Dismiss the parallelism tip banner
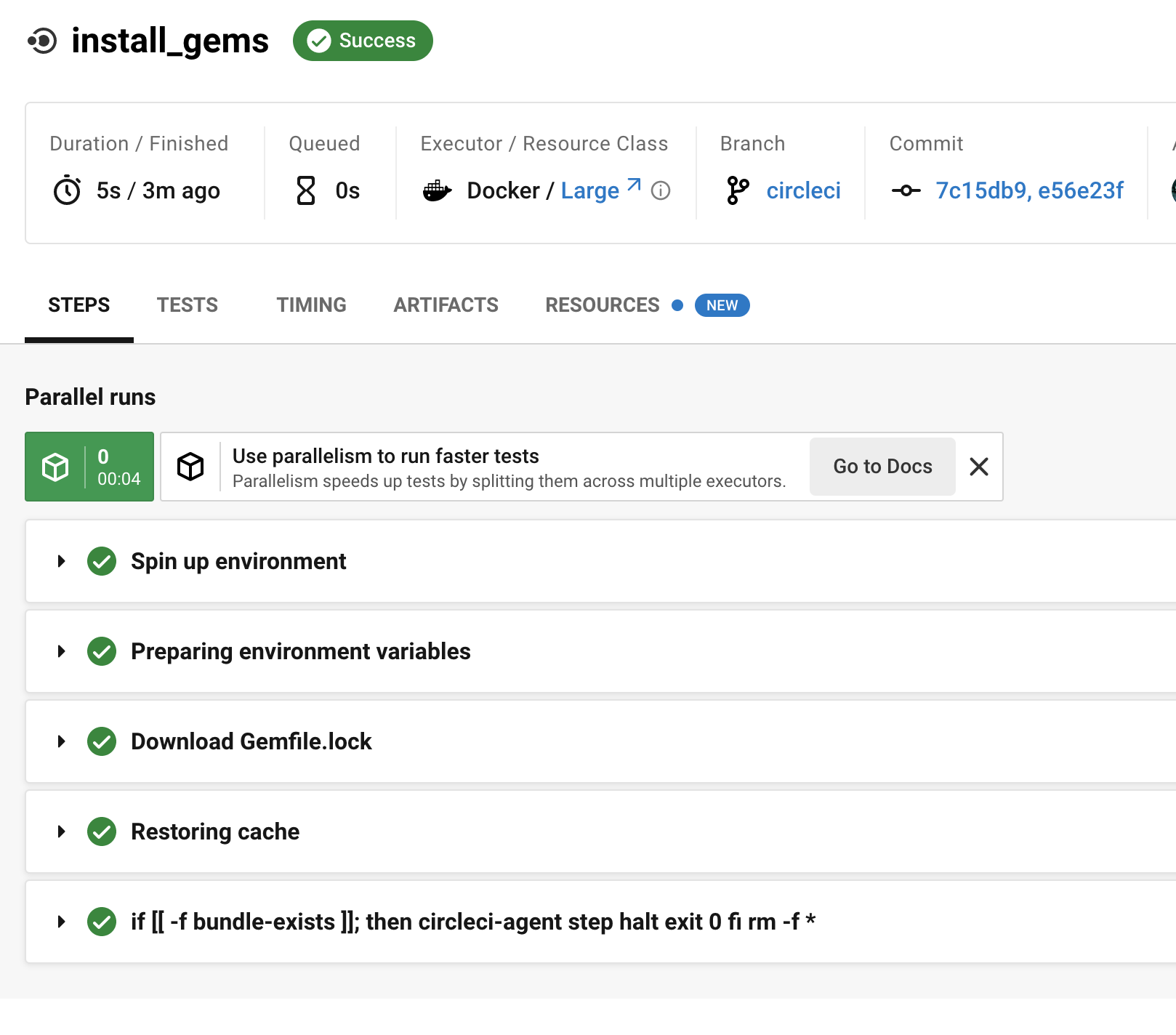The width and height of the screenshot is (1176, 1035). point(978,467)
